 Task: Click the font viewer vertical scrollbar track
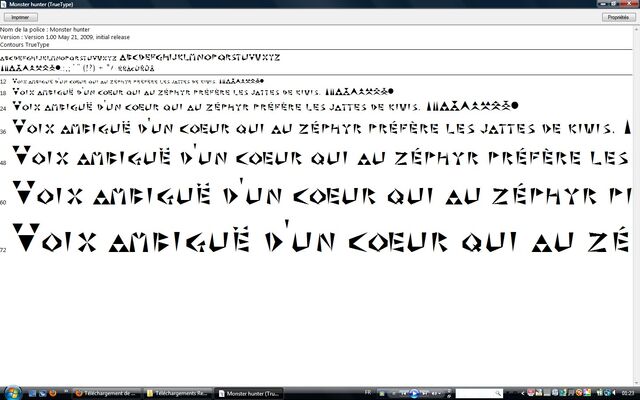[636, 208]
